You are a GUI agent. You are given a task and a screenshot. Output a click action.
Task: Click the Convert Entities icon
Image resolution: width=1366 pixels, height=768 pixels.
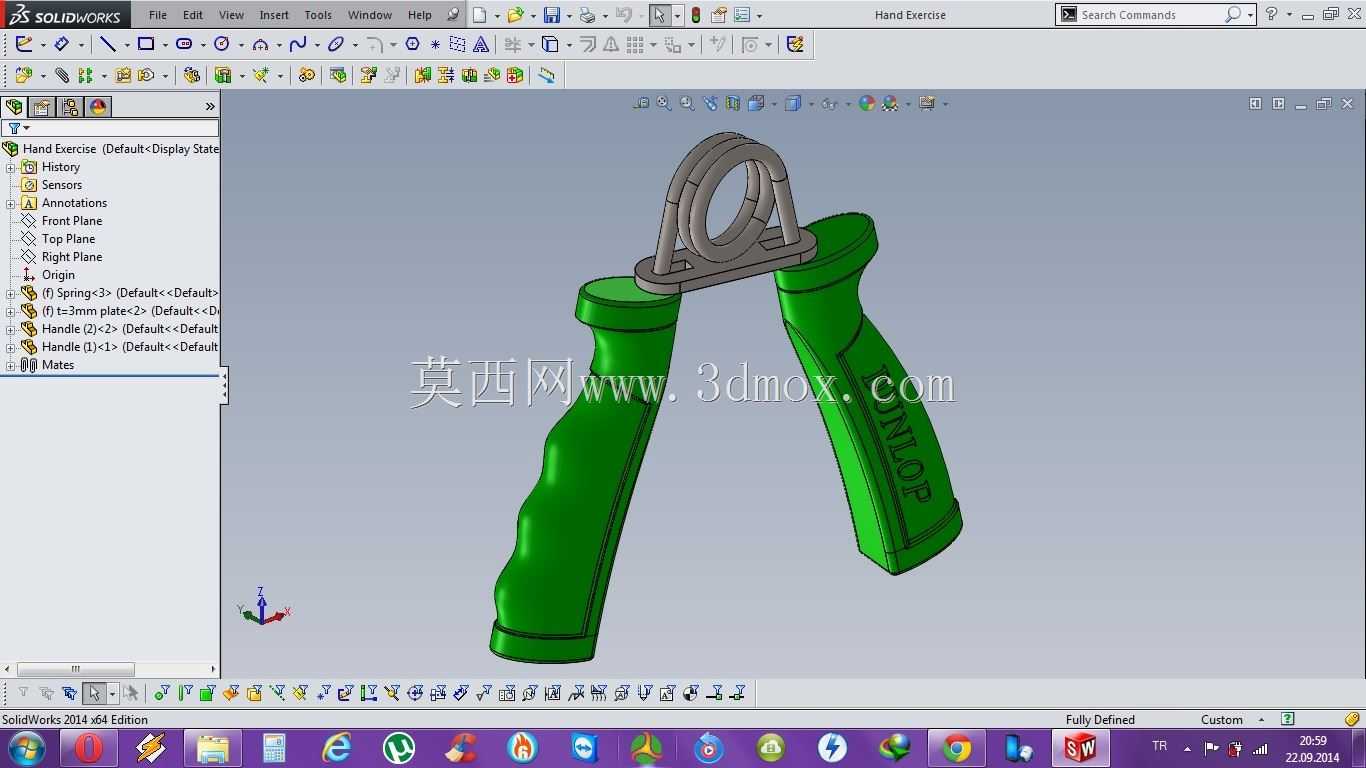pyautogui.click(x=550, y=44)
